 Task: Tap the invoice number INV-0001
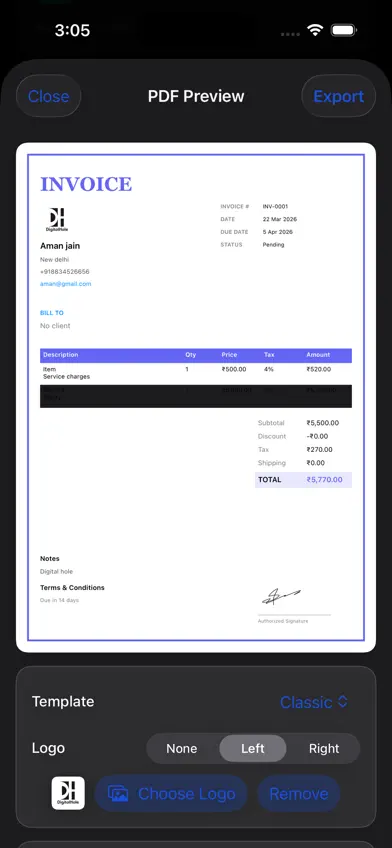pyautogui.click(x=275, y=207)
